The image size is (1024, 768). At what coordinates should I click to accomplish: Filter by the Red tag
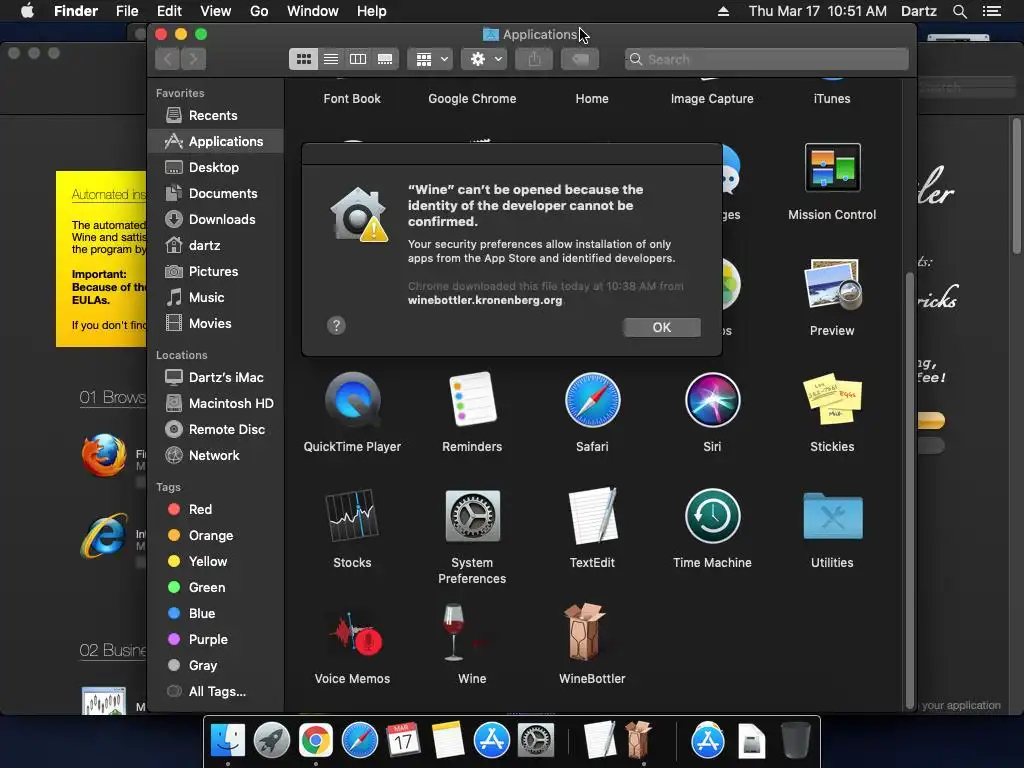[x=216, y=509]
